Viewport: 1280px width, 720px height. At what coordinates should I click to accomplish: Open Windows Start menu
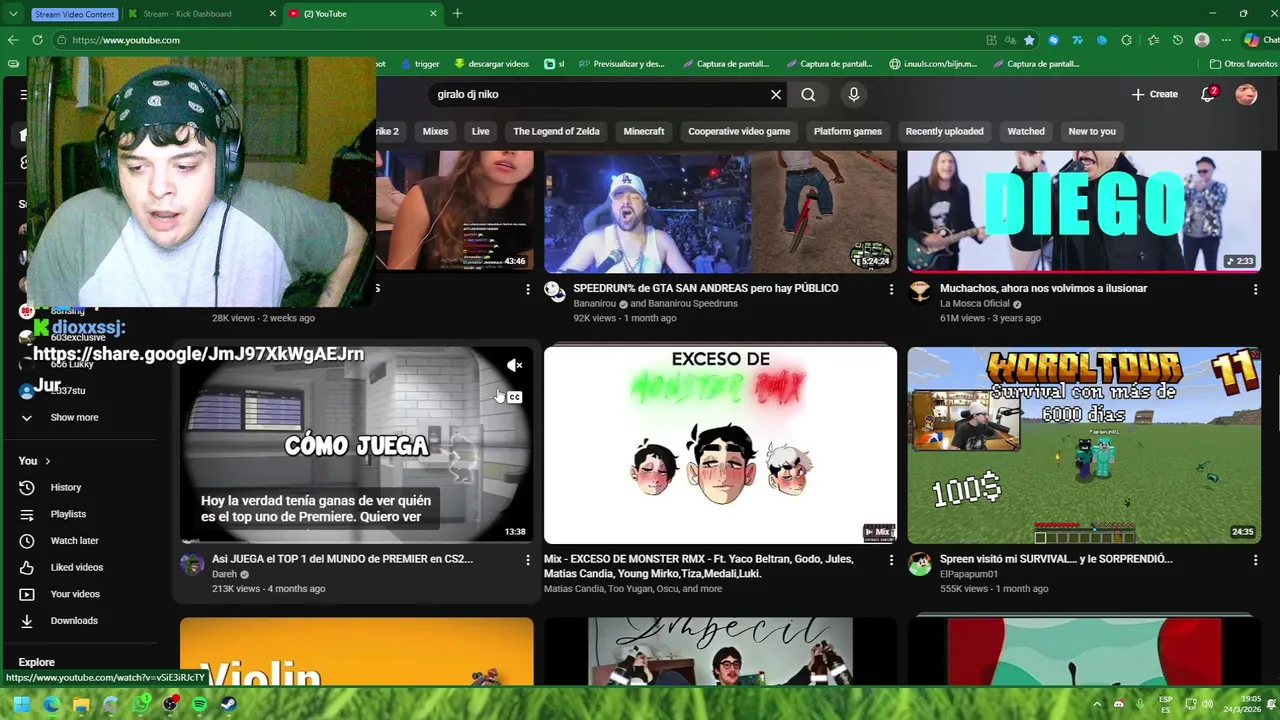[x=22, y=704]
